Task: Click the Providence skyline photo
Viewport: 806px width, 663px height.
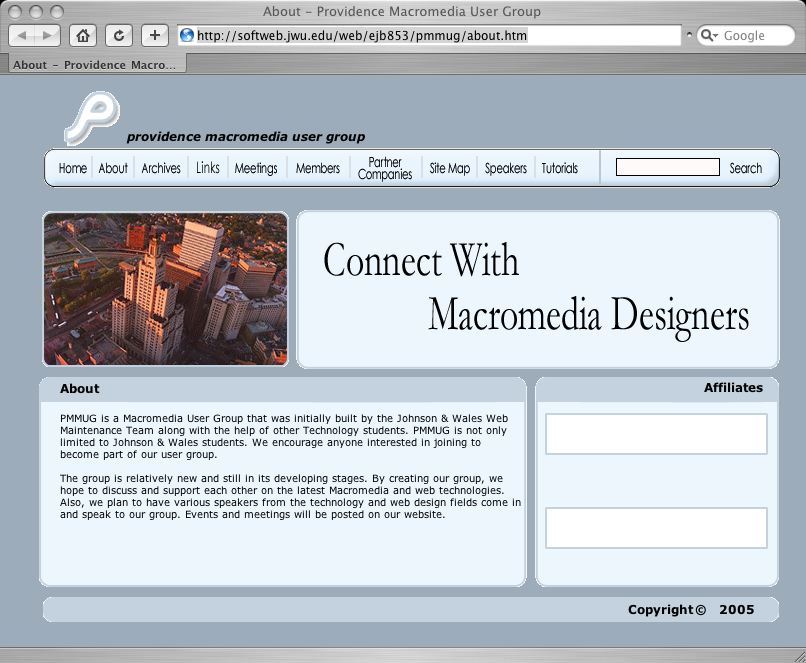Action: [166, 289]
